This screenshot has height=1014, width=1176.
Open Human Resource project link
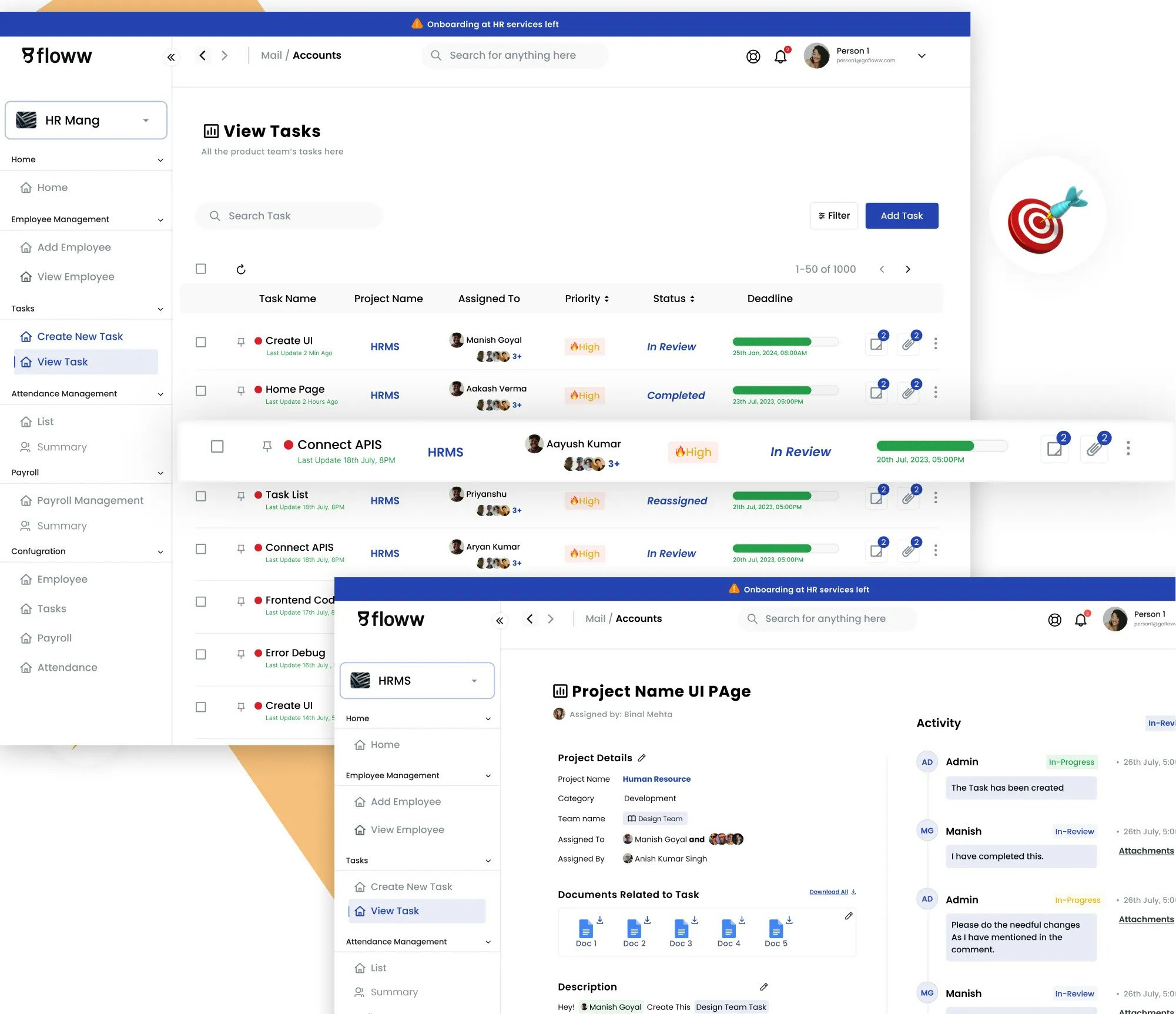pyautogui.click(x=656, y=779)
